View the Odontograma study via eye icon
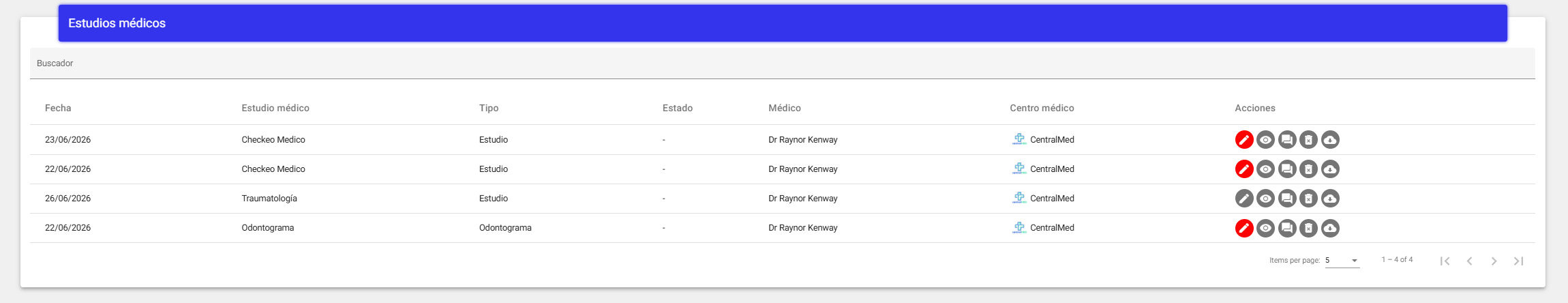 click(x=1265, y=228)
